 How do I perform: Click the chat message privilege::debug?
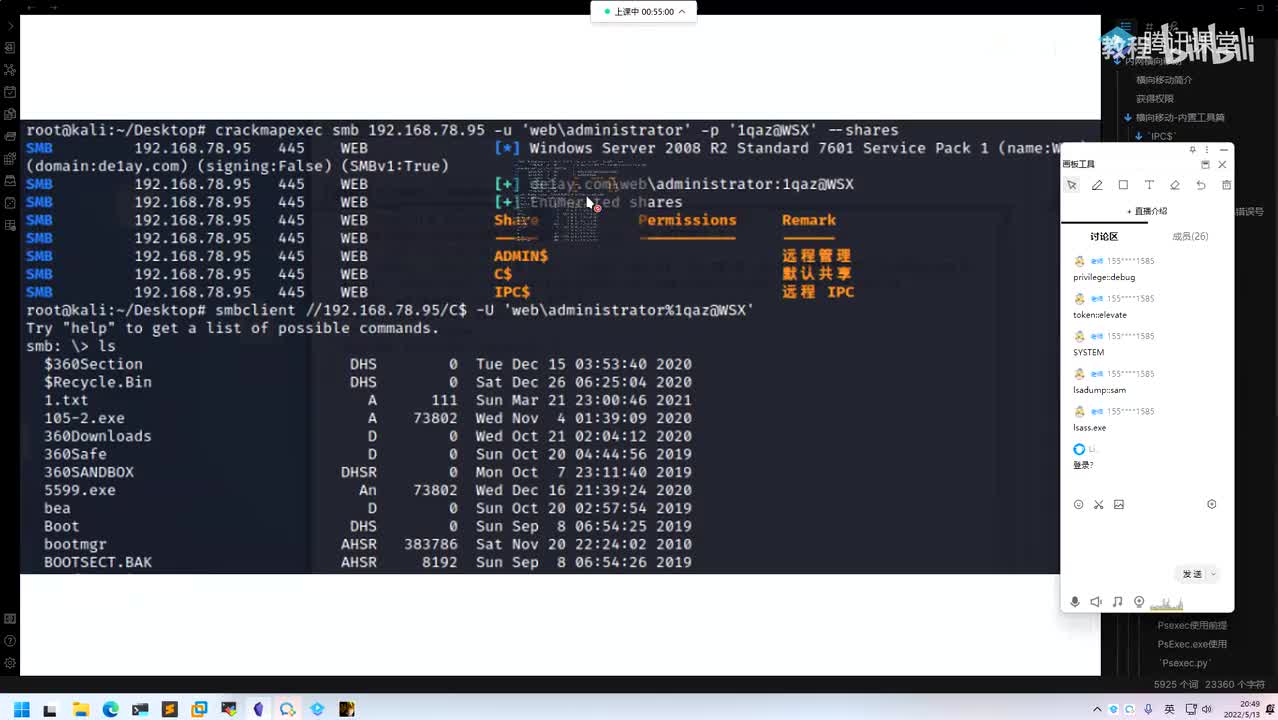tap(1104, 277)
